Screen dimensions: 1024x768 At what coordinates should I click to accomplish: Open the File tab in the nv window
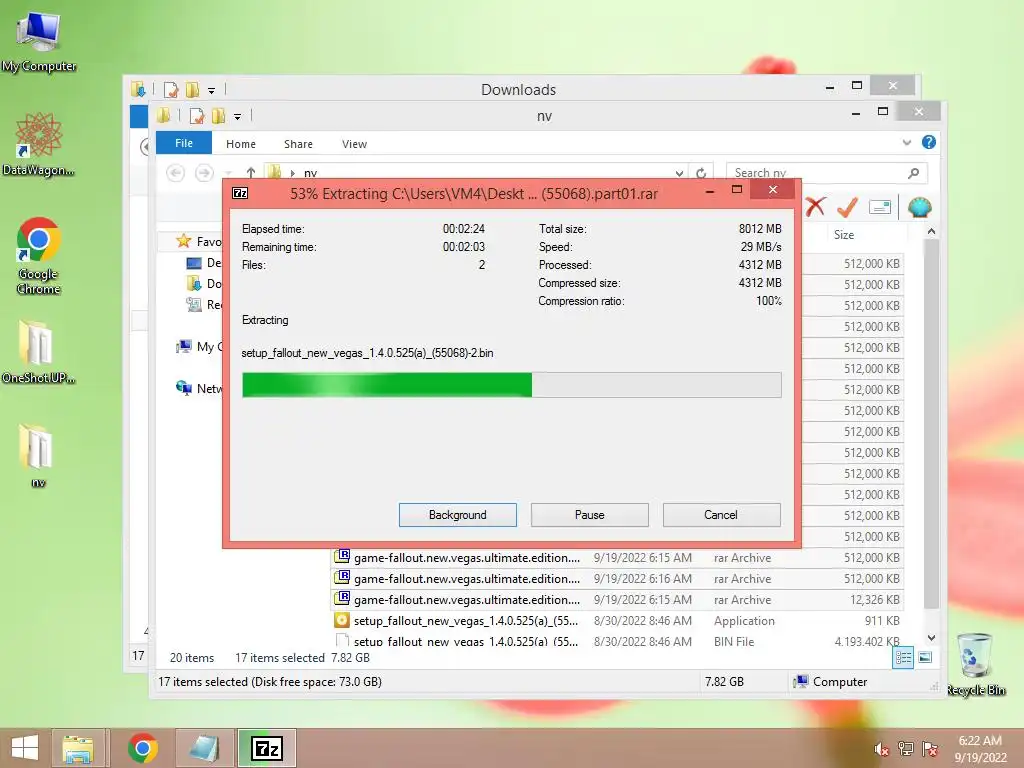pos(184,142)
